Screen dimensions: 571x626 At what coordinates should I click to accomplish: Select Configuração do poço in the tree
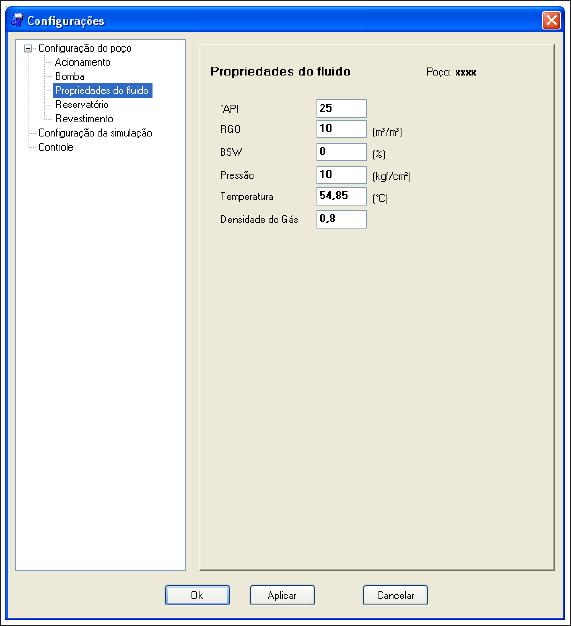(x=85, y=48)
